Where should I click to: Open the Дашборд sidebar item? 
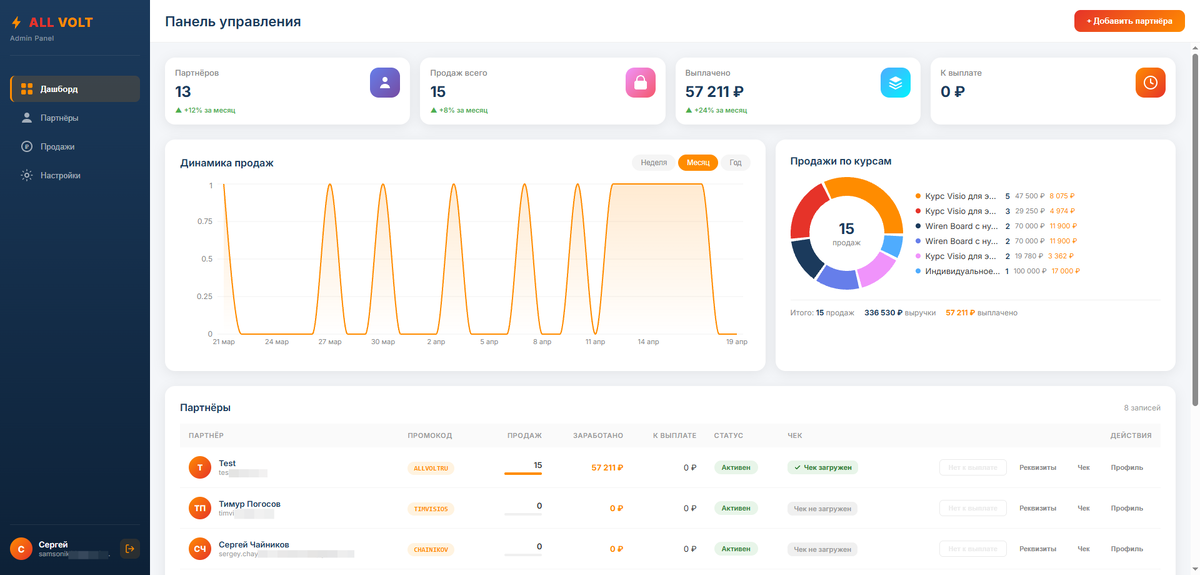click(75, 89)
